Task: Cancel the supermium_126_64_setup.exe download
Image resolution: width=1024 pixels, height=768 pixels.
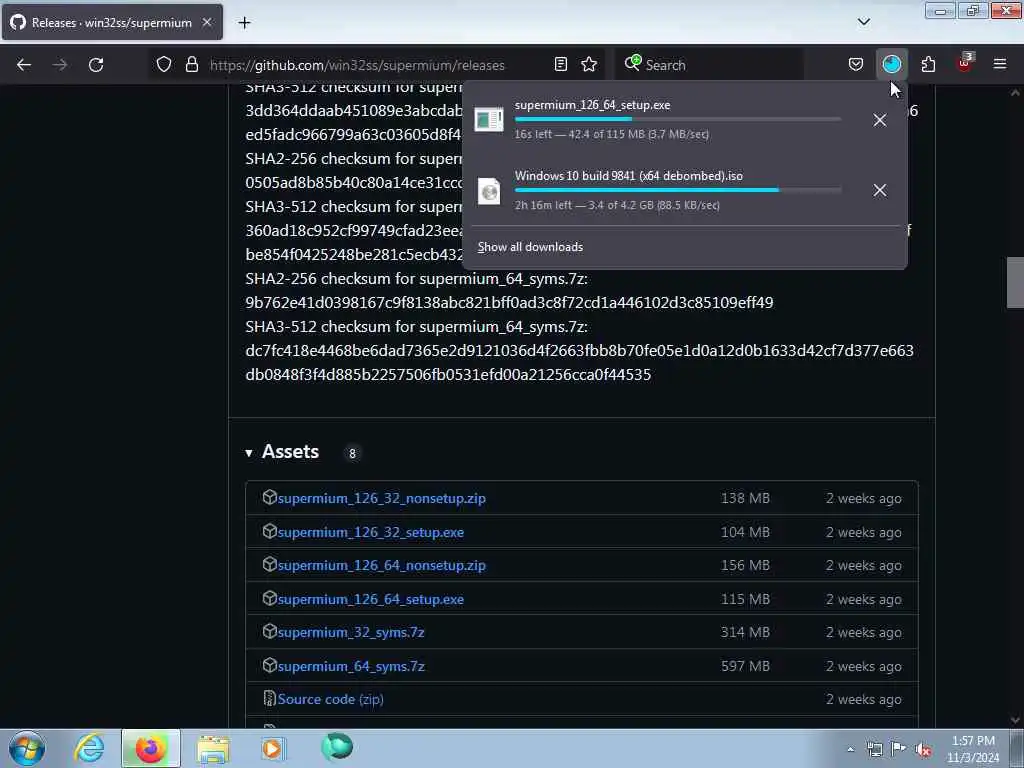Action: click(880, 120)
